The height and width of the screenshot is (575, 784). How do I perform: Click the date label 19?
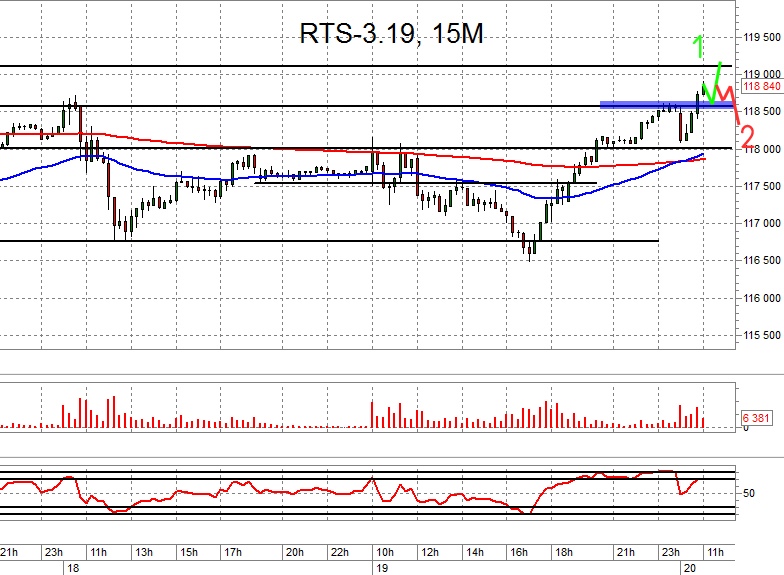(382, 568)
